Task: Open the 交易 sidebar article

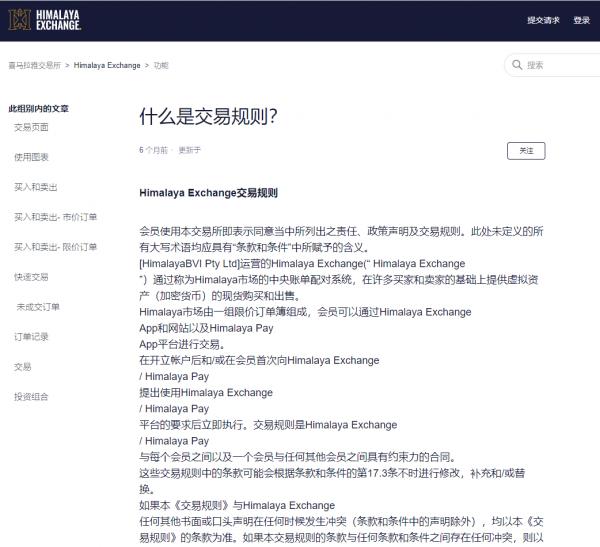Action: tap(22, 367)
